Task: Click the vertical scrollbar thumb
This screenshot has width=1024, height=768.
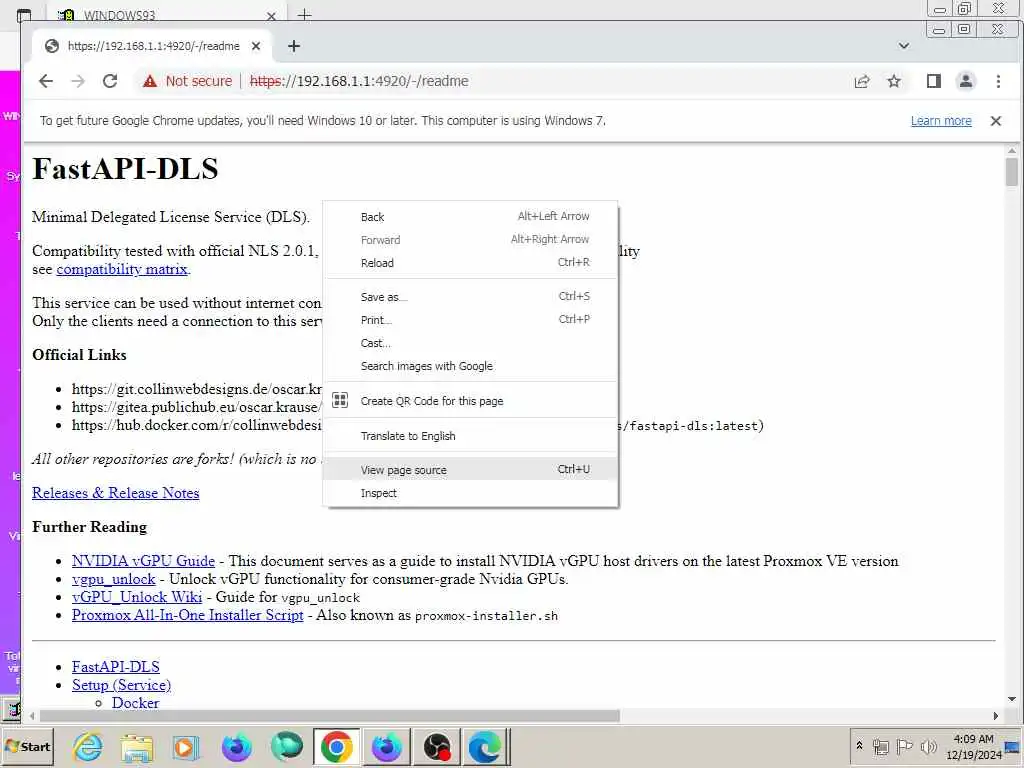Action: click(1012, 171)
